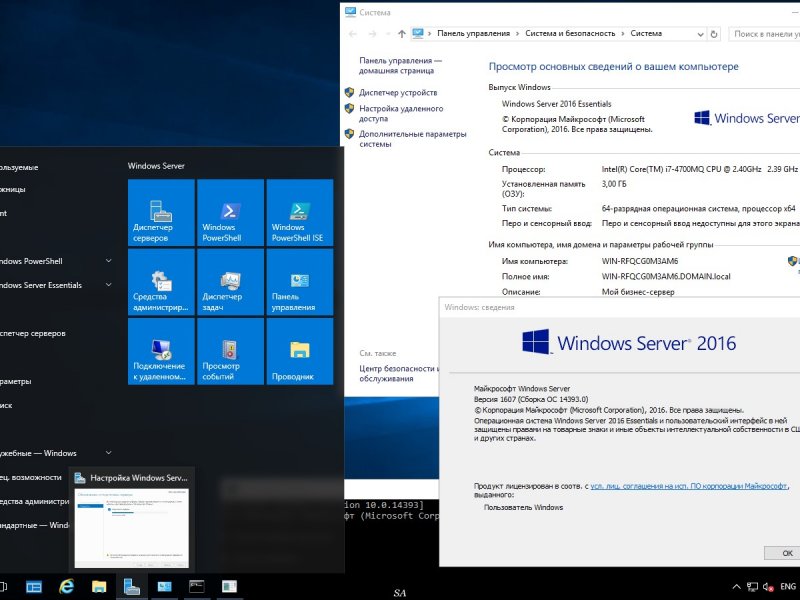Open Параметры in Start menu list
The image size is (800, 600).
[15, 381]
